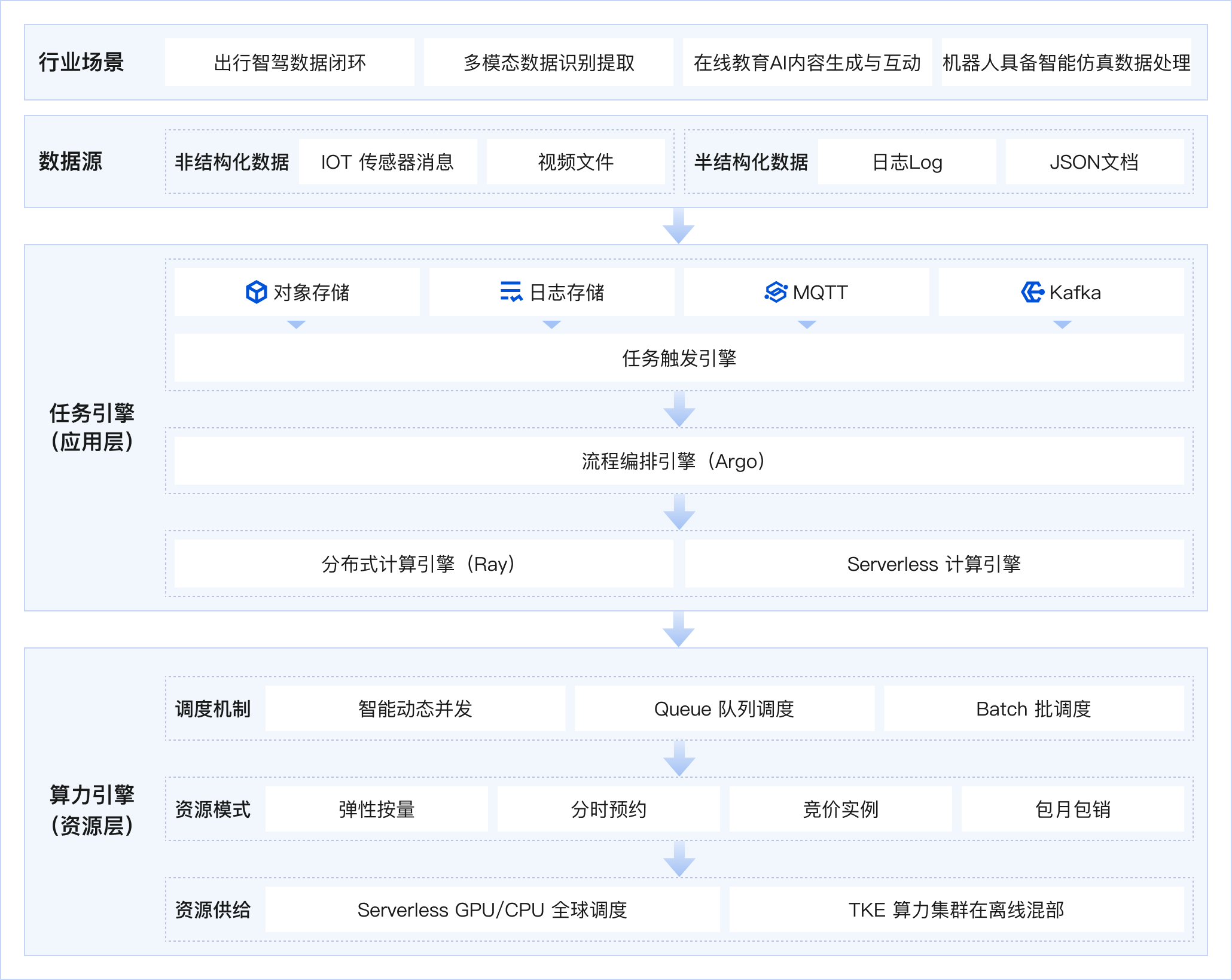The image size is (1232, 980).
Task: Select the 出行智驾数据闭环 scenario box
Action: pos(289,62)
